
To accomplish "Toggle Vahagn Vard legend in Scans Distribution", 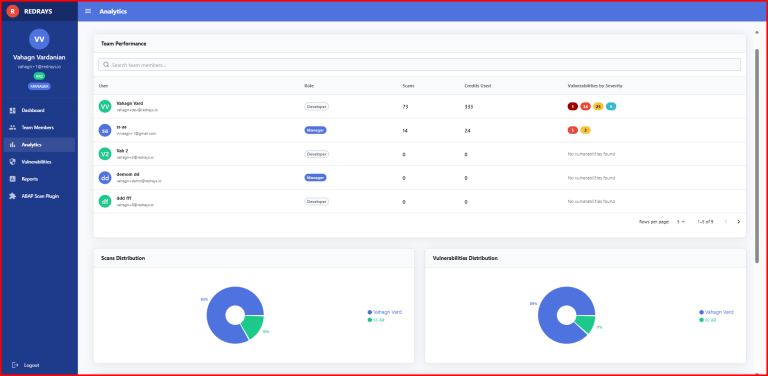I will [384, 312].
